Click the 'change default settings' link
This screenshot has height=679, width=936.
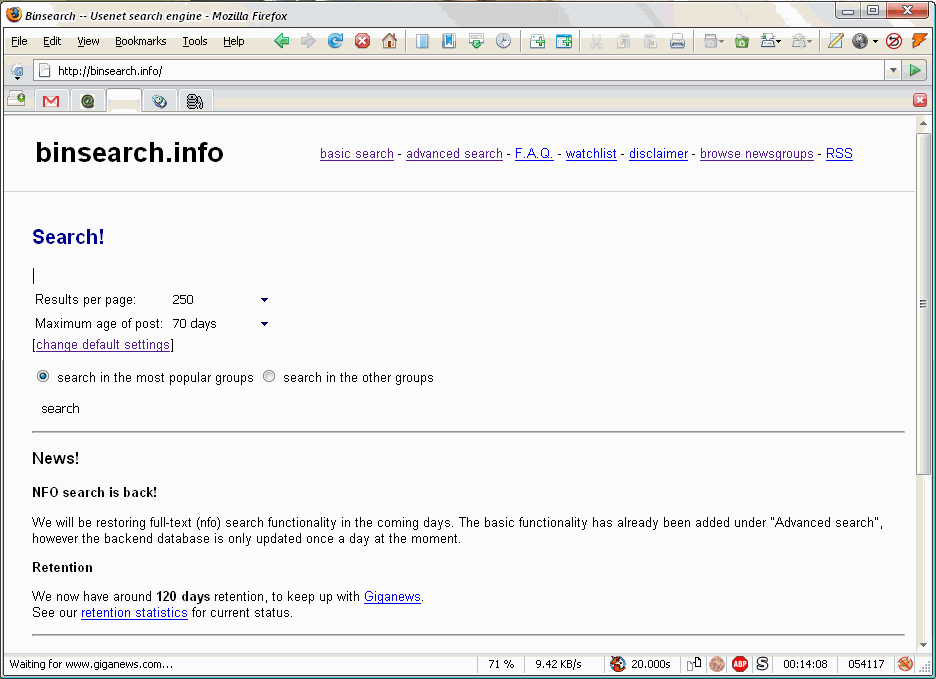(x=103, y=345)
